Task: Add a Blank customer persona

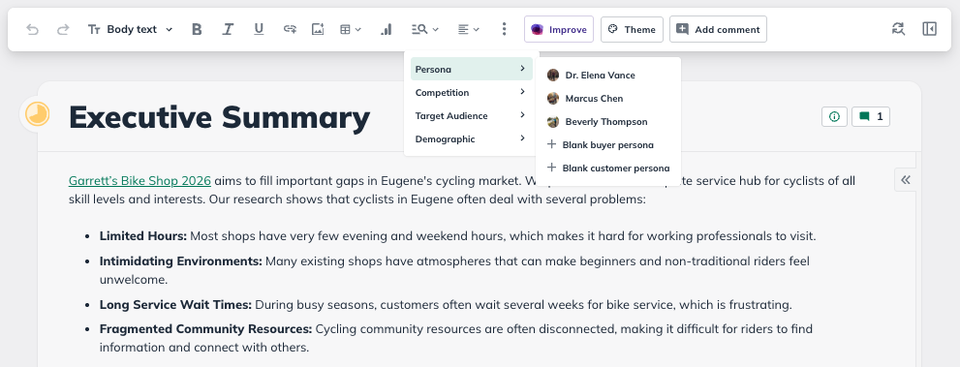Action: [x=608, y=168]
